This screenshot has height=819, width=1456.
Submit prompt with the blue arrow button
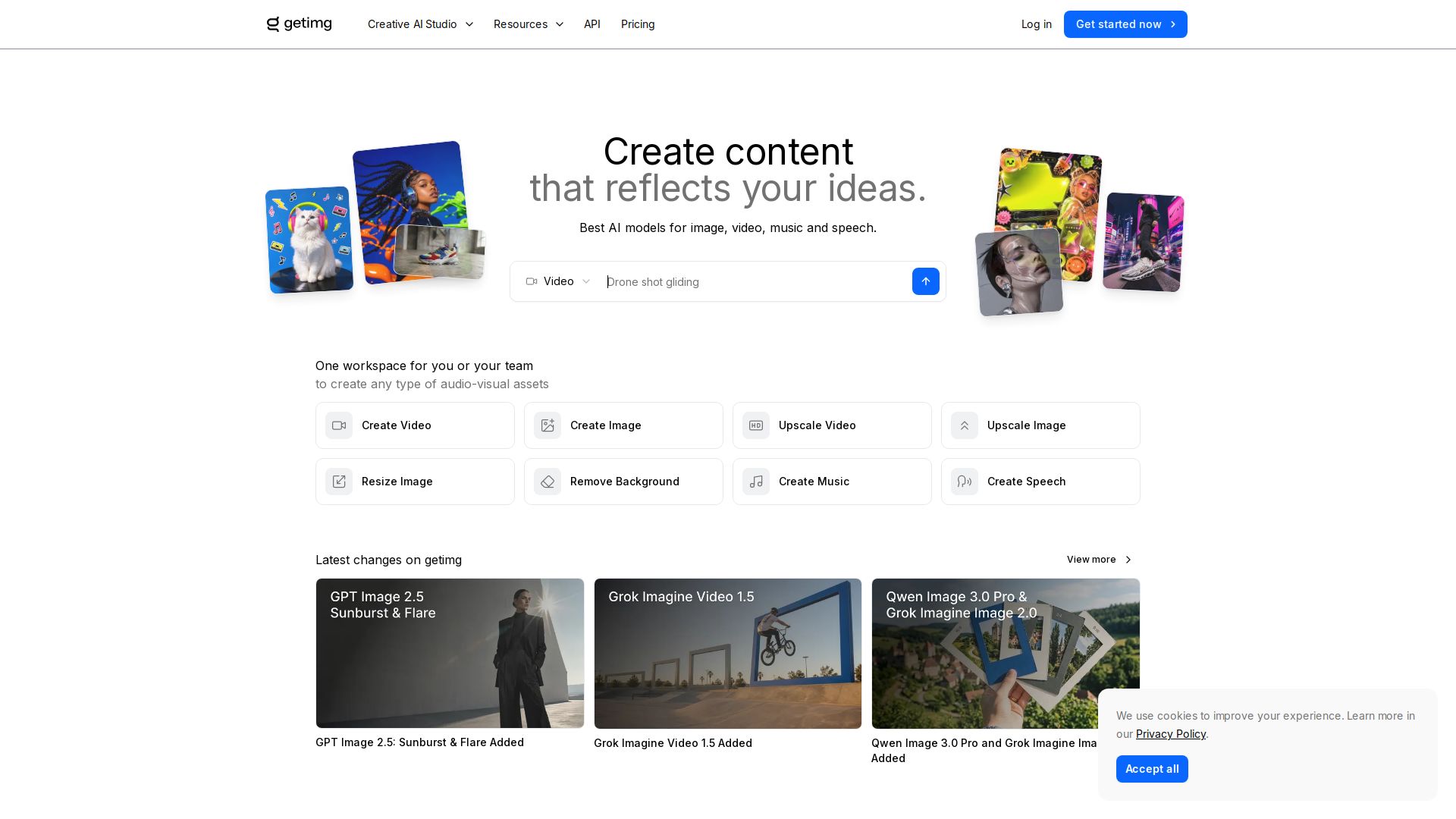coord(926,281)
